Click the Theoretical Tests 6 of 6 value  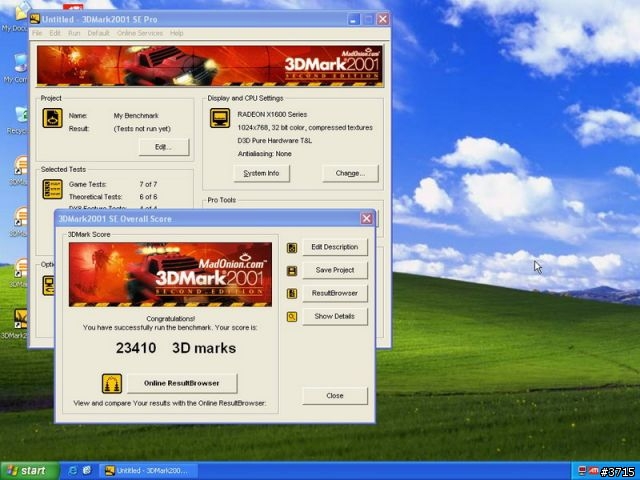(x=148, y=197)
